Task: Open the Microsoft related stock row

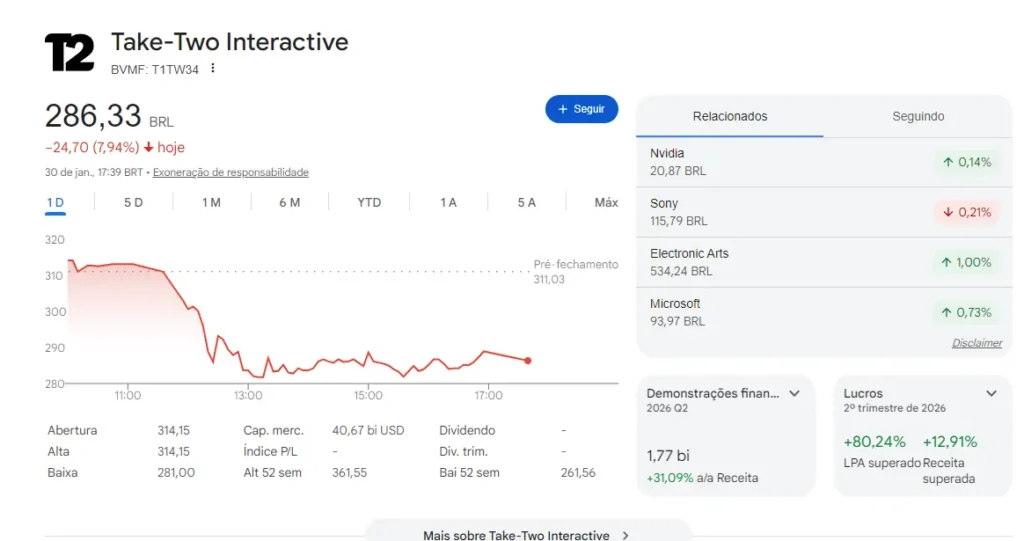Action: pyautogui.click(x=824, y=312)
